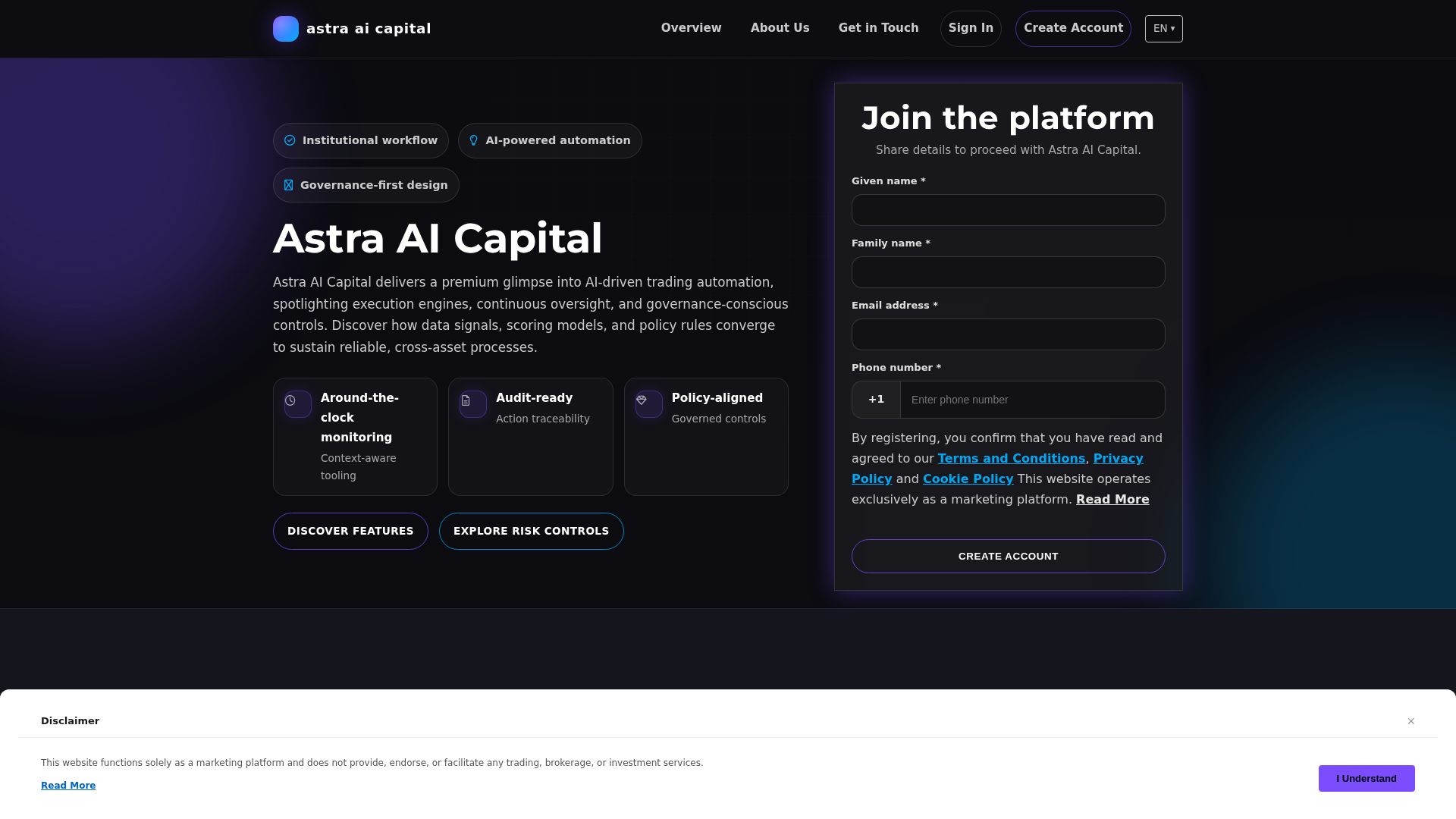Click the 'Context-aware tooling' caption
This screenshot has width=1456, height=819.
(x=359, y=467)
